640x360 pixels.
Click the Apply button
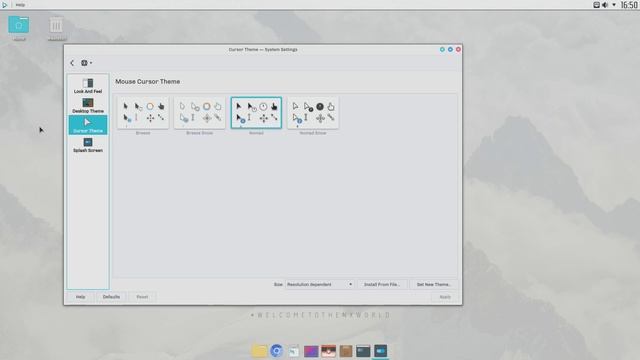point(445,297)
